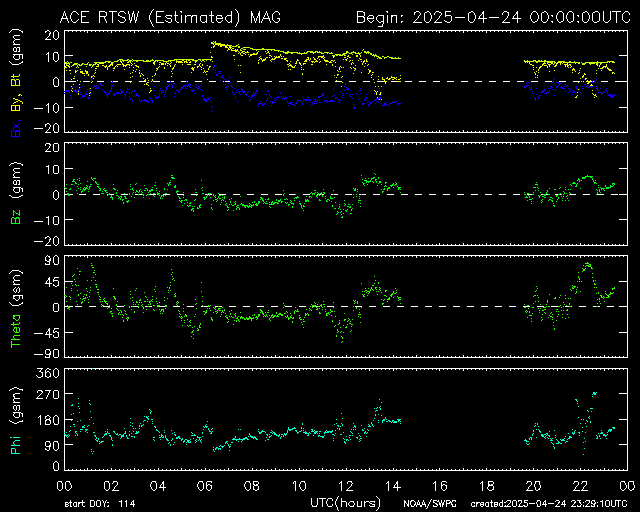Select the "12" hour label on time axis
Viewport: 640px width, 512px height.
346,486
